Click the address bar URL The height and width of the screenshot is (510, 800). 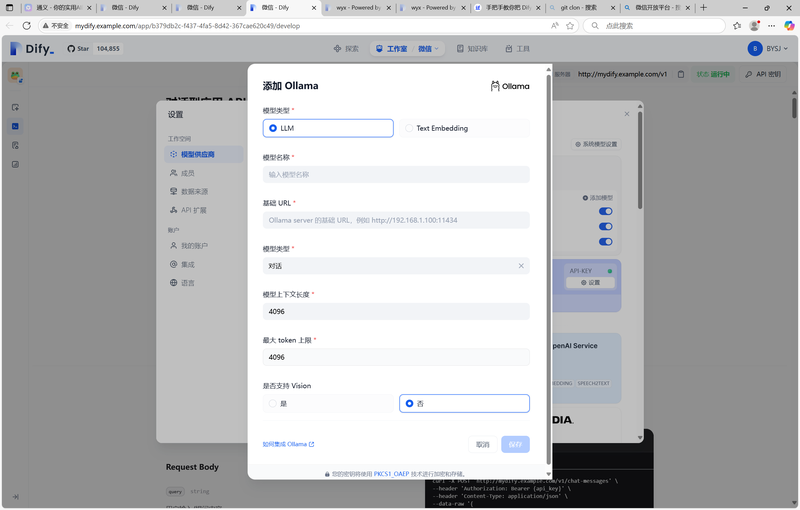coord(187,26)
